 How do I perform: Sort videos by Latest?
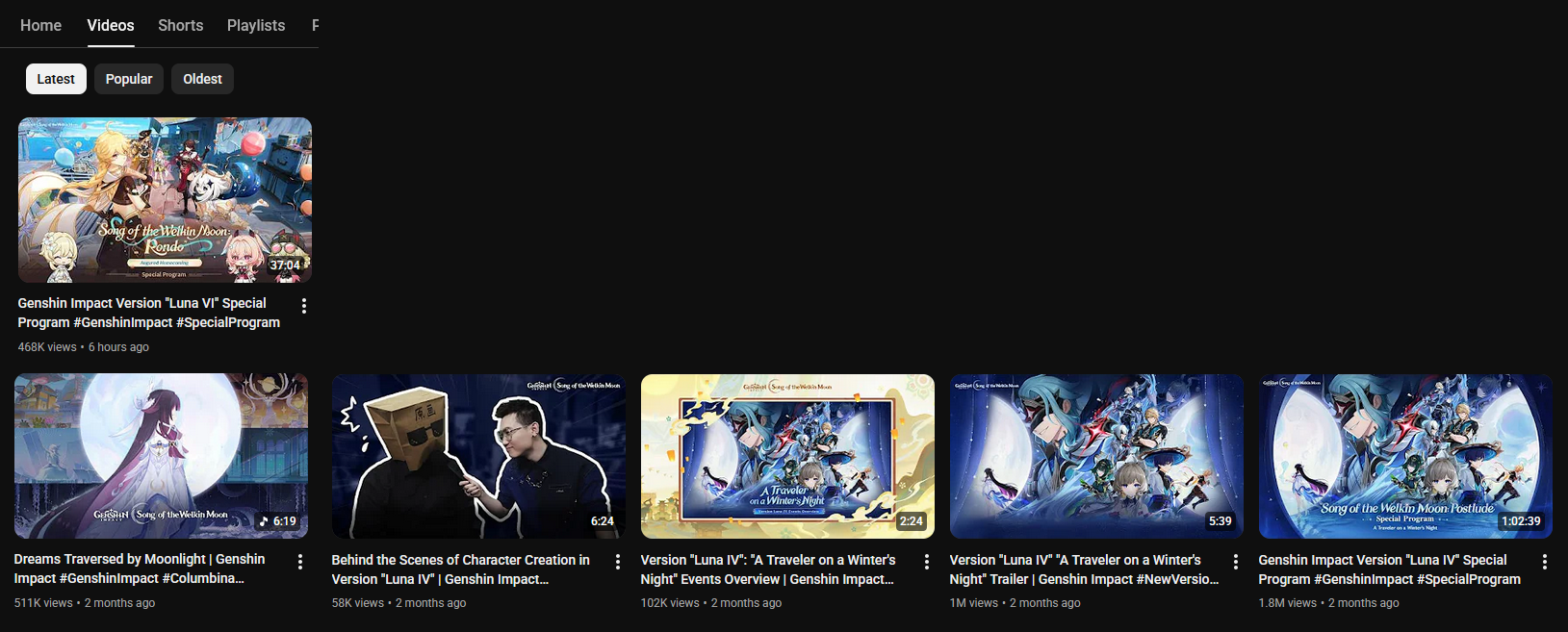coord(56,79)
